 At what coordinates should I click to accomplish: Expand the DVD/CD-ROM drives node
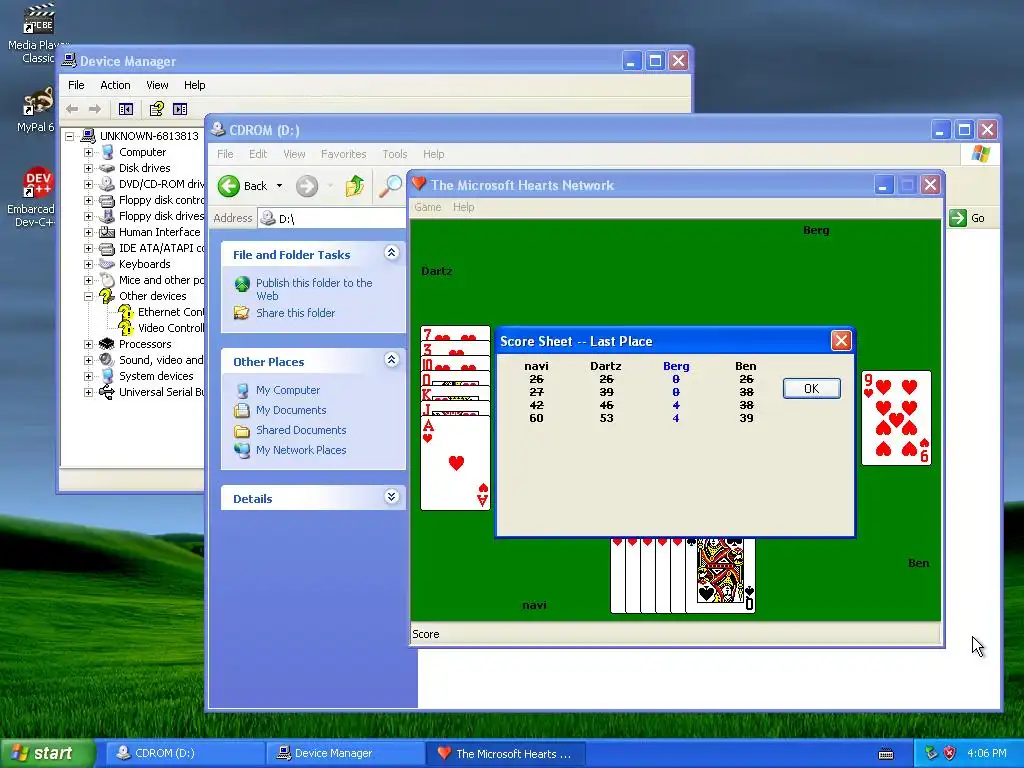point(88,184)
